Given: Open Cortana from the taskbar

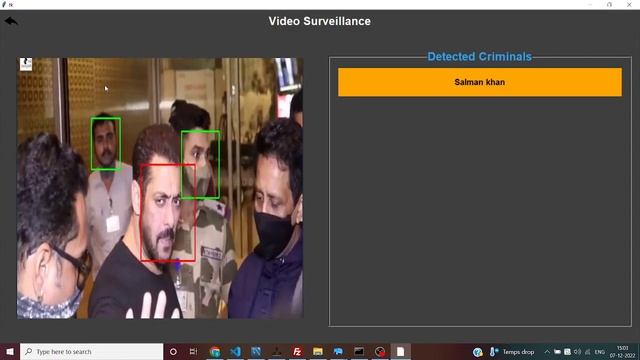Looking at the screenshot, I should point(173,351).
